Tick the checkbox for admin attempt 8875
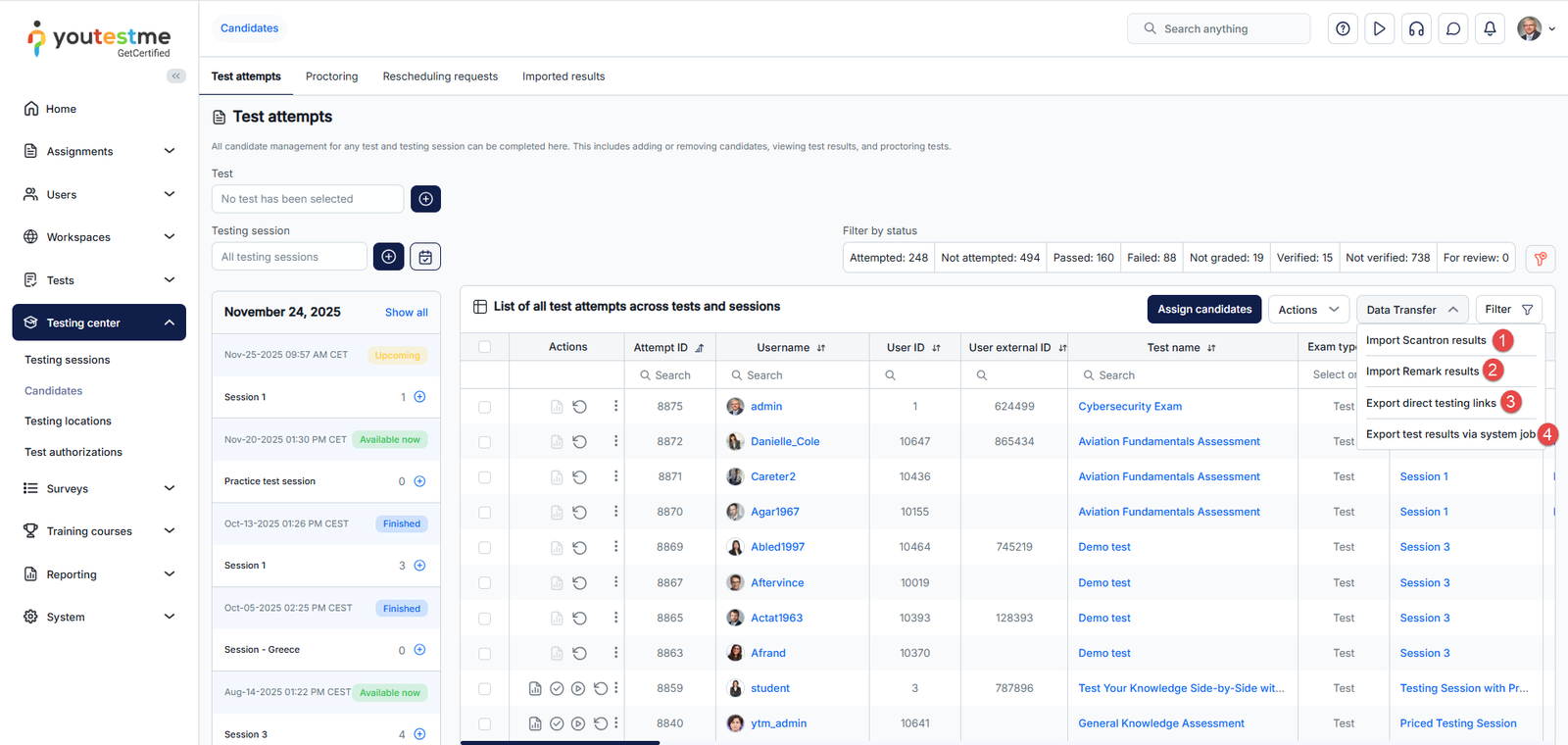This screenshot has height=745, width=1568. click(x=484, y=407)
